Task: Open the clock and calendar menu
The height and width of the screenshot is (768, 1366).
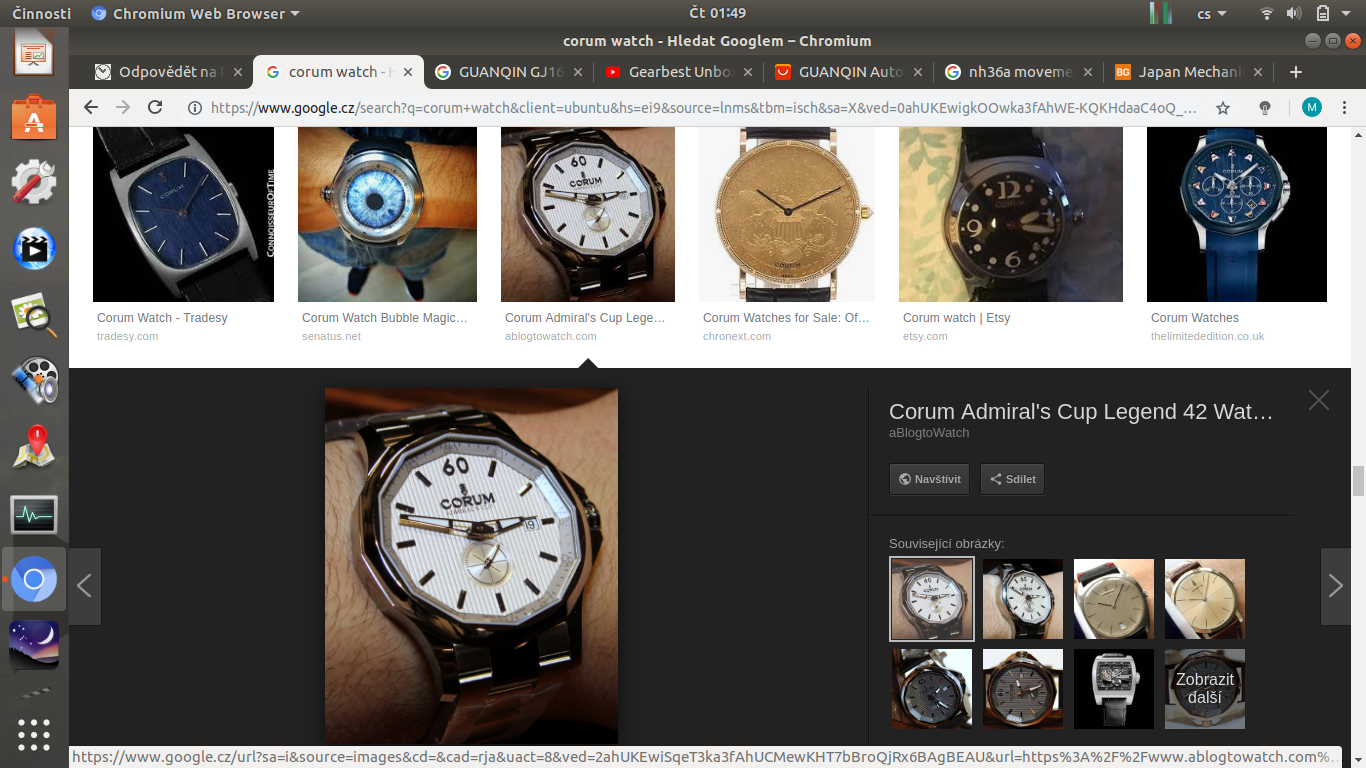Action: click(718, 13)
